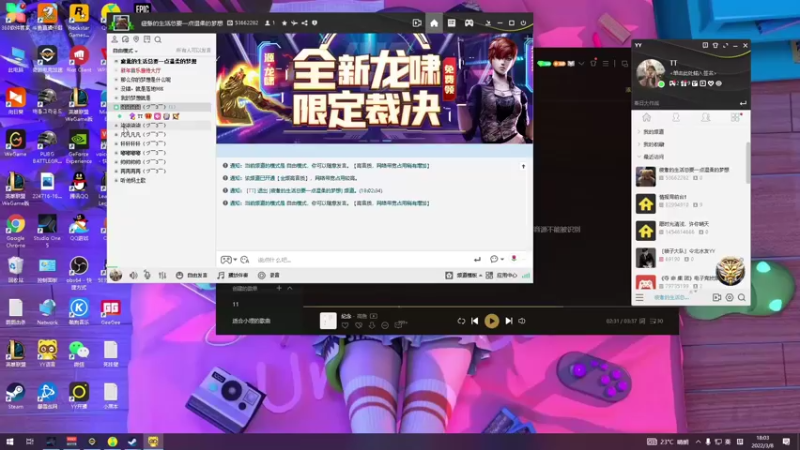Switch to the contacts tab in YY main window
The image size is (800, 450).
(676, 118)
